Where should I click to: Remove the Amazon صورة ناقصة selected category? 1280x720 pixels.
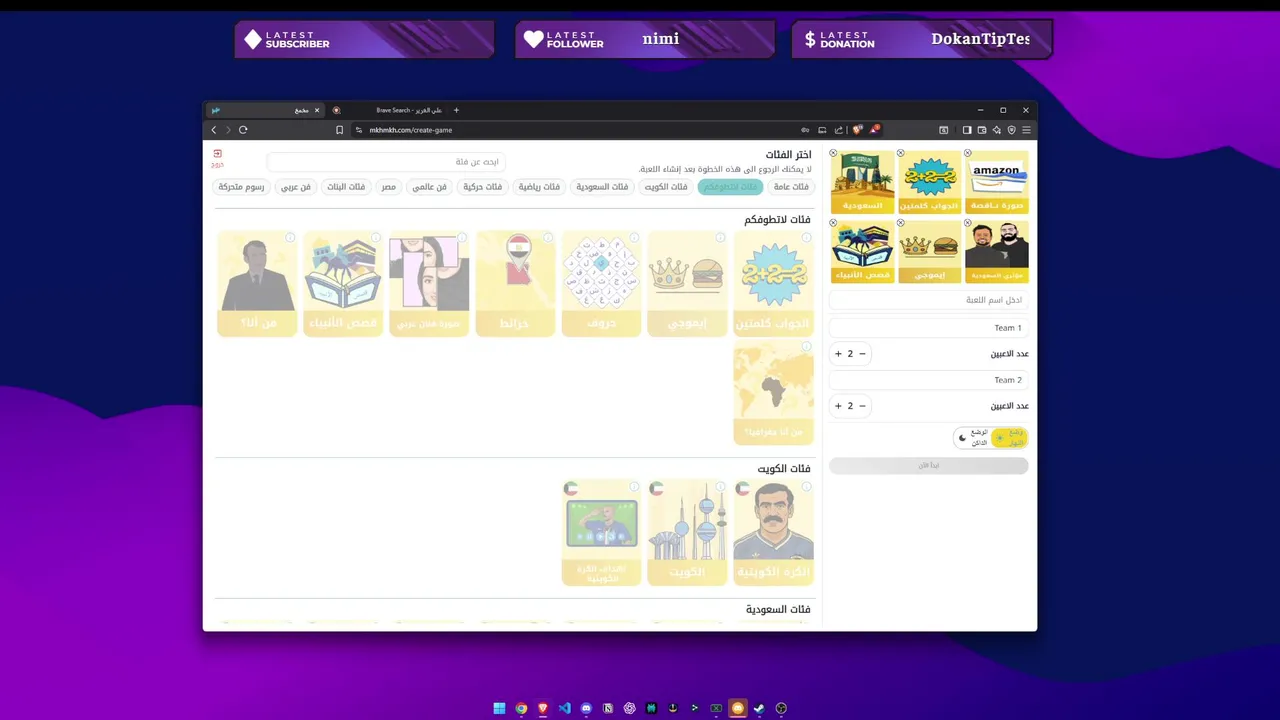[x=967, y=153]
